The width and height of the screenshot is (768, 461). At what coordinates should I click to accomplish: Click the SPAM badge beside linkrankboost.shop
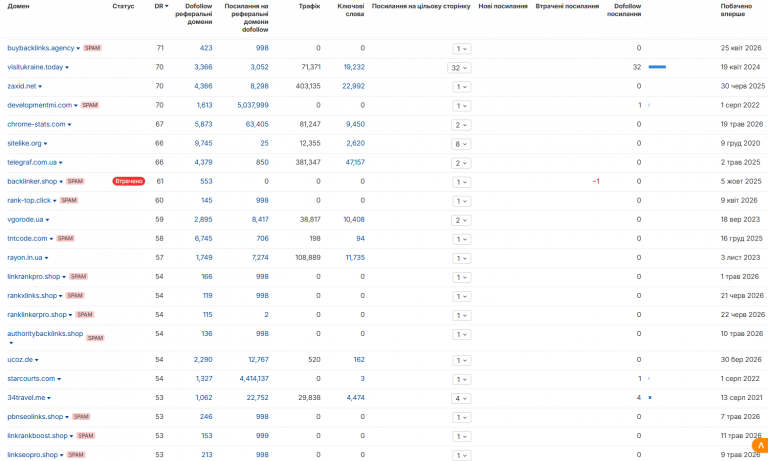[86, 436]
